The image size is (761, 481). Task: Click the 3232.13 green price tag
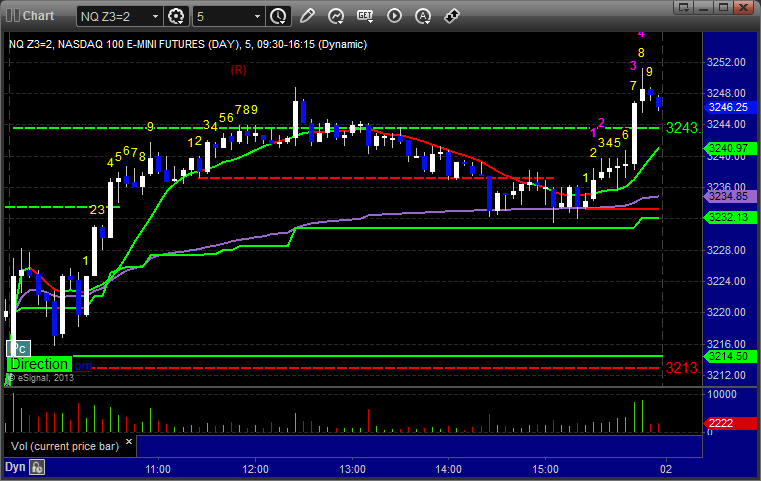[729, 217]
